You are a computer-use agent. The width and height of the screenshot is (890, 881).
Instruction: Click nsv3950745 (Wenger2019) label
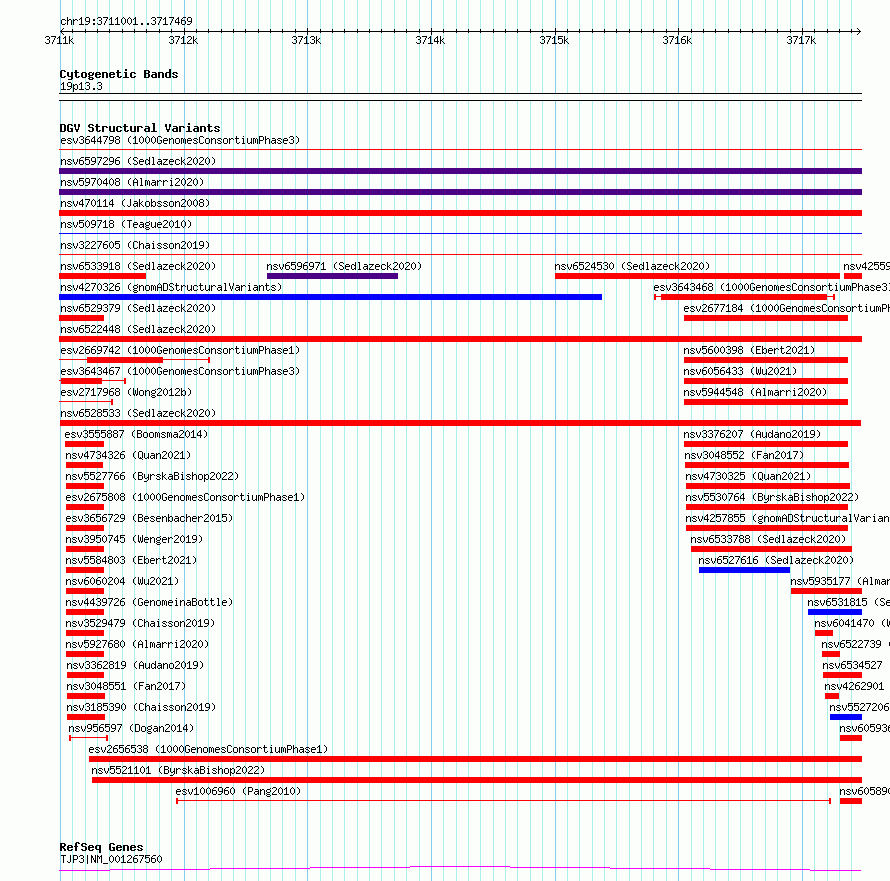pyautogui.click(x=134, y=539)
